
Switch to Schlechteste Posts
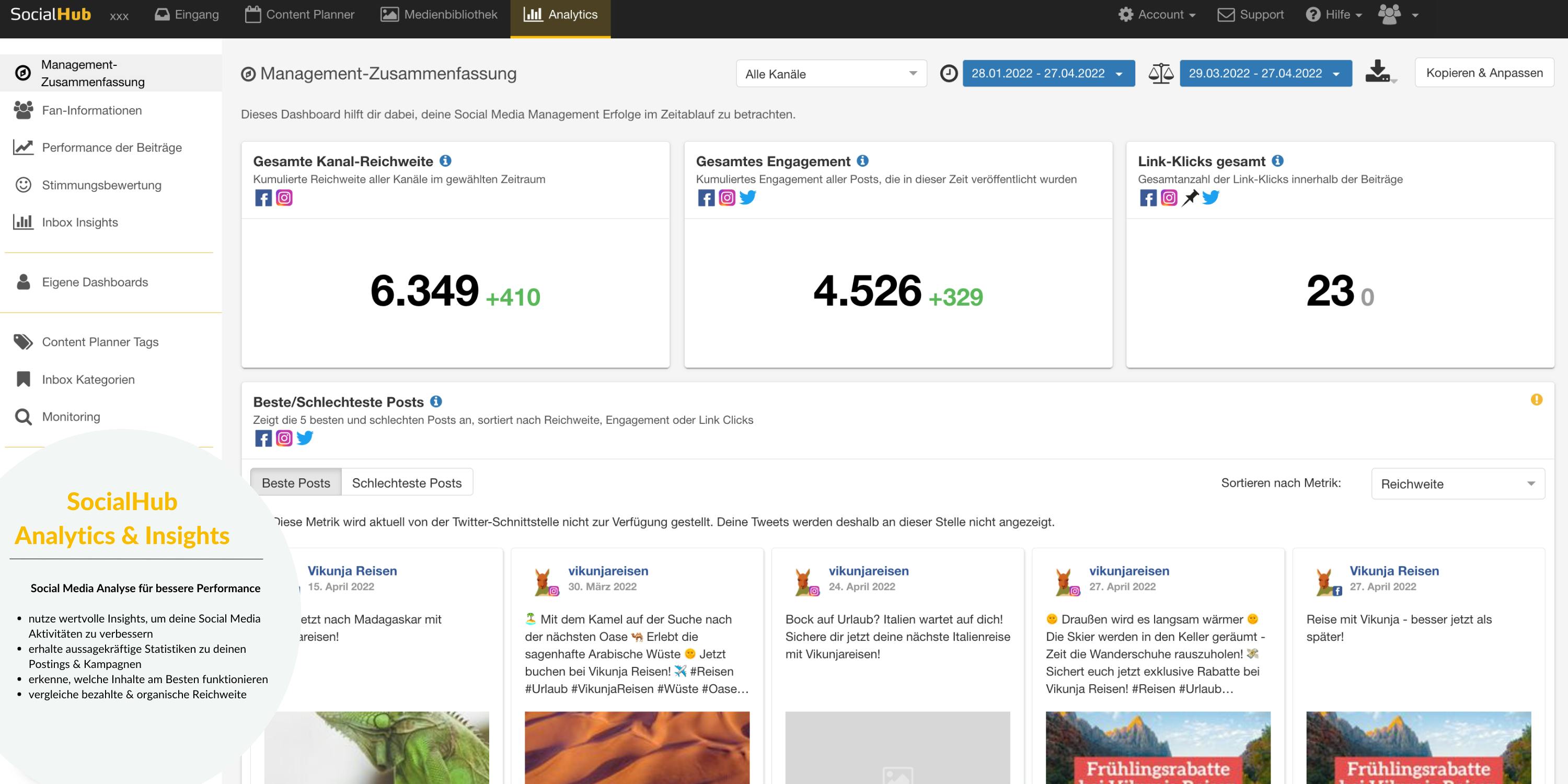[407, 483]
